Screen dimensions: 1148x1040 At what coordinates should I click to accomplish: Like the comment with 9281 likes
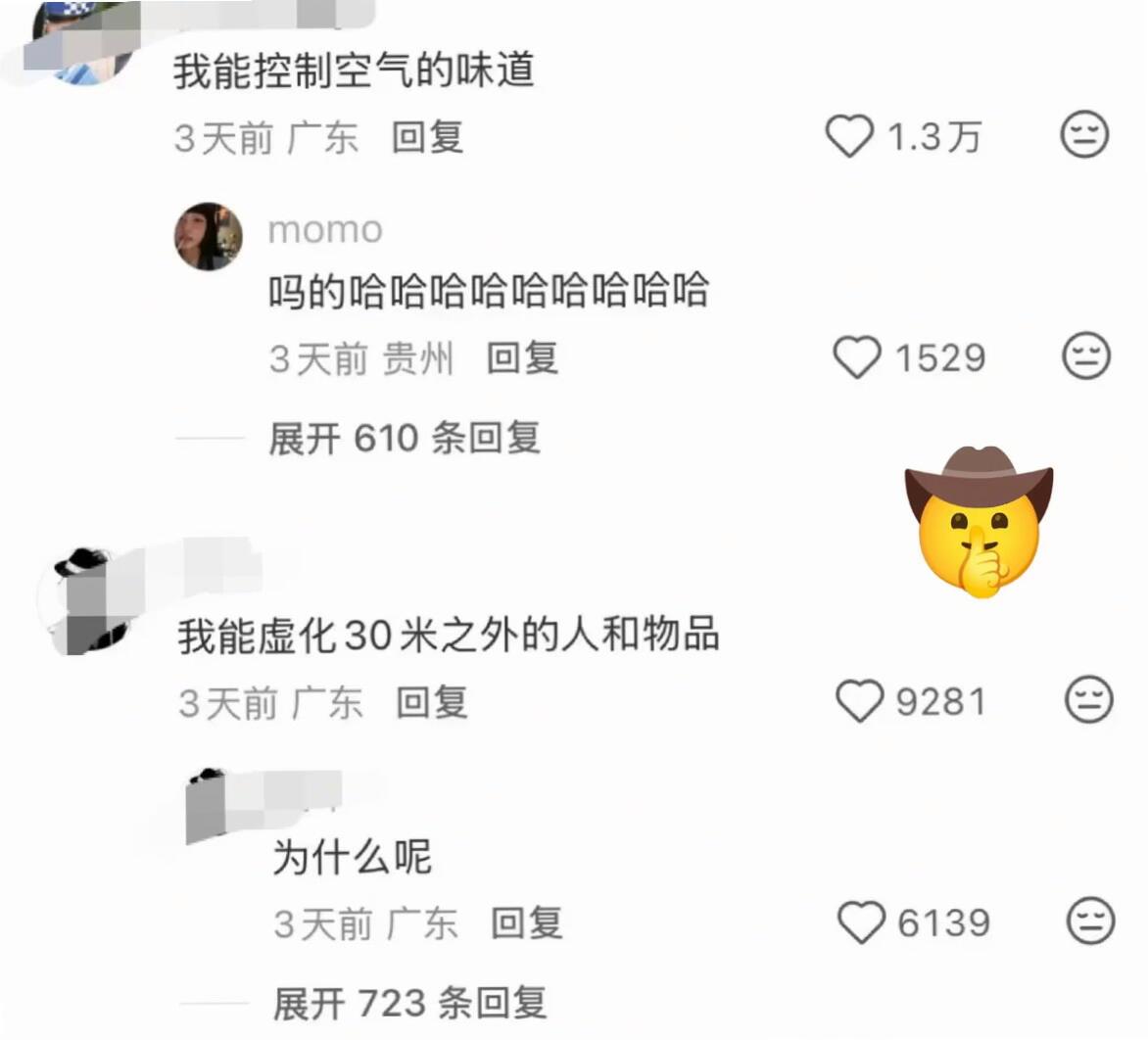(x=860, y=701)
